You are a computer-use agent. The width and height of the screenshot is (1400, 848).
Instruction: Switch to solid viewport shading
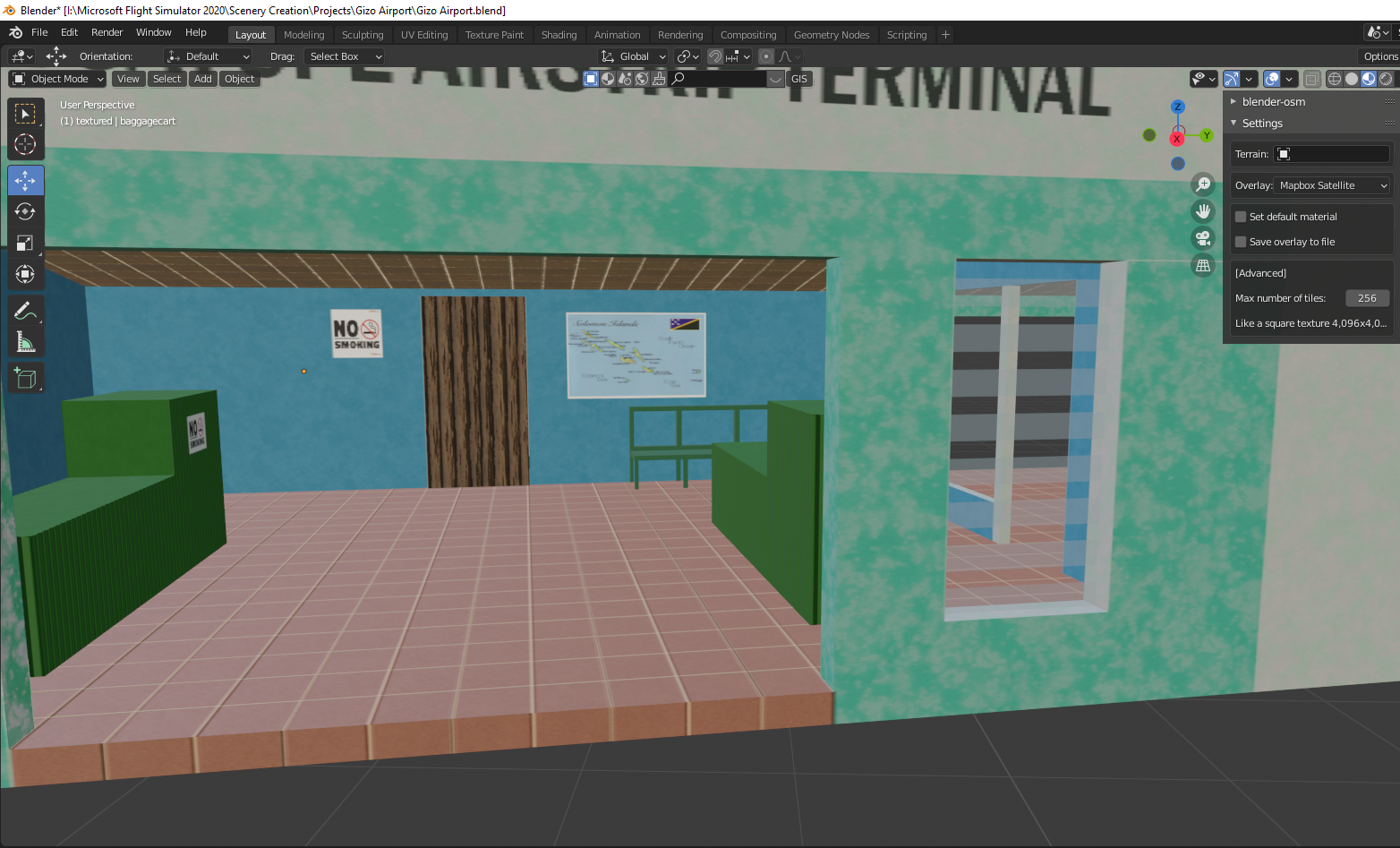click(x=1352, y=79)
